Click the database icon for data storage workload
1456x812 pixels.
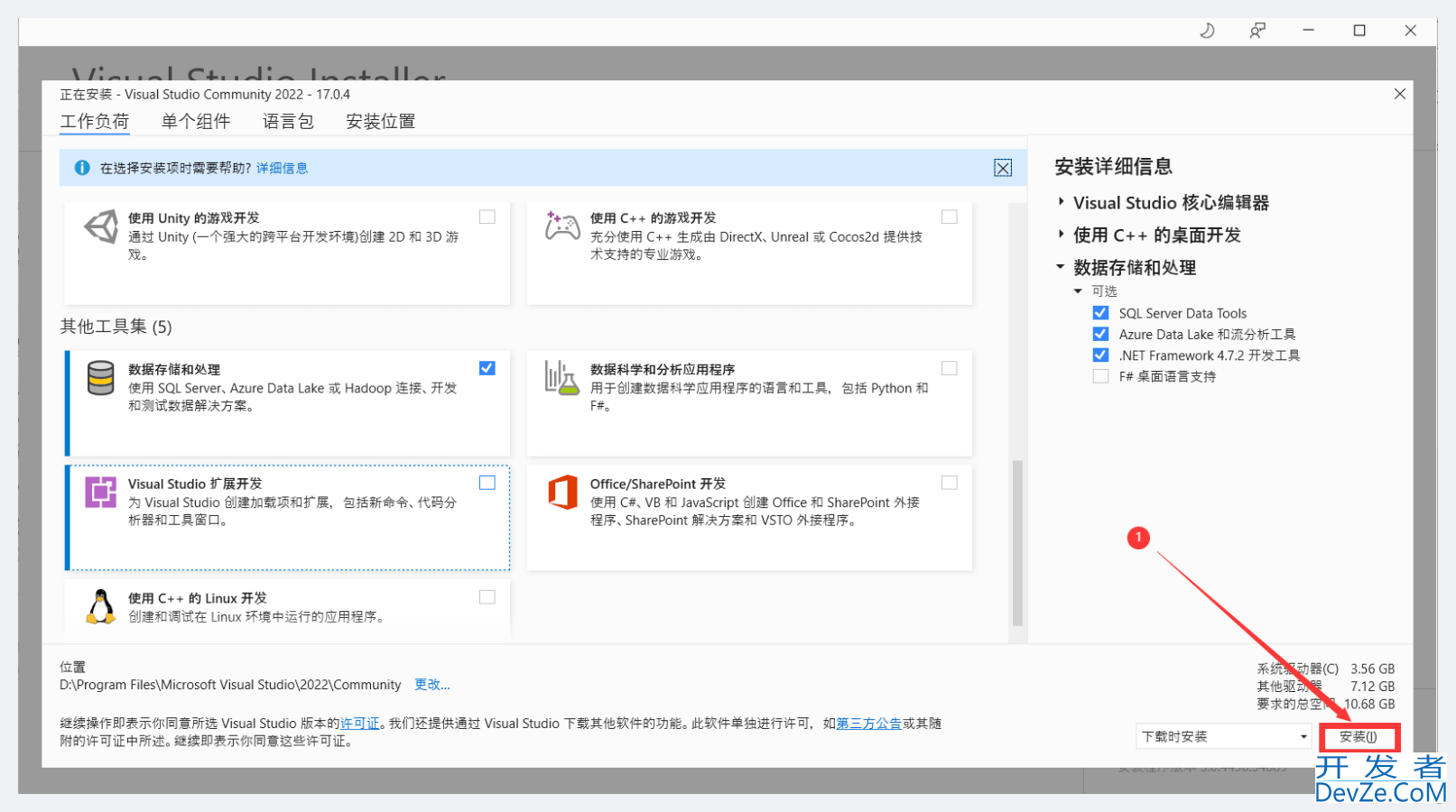coord(100,378)
